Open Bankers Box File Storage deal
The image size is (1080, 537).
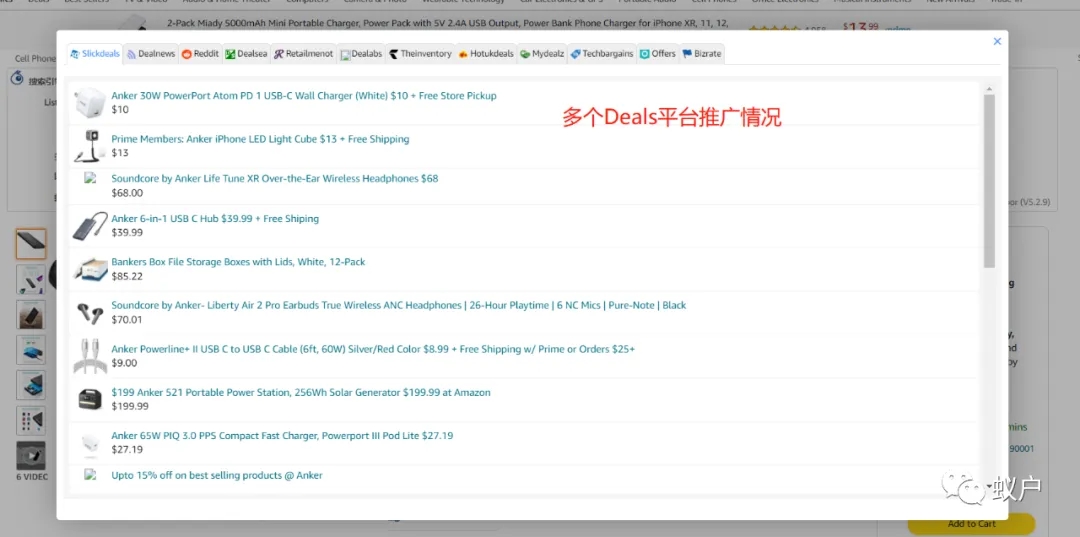tap(238, 262)
